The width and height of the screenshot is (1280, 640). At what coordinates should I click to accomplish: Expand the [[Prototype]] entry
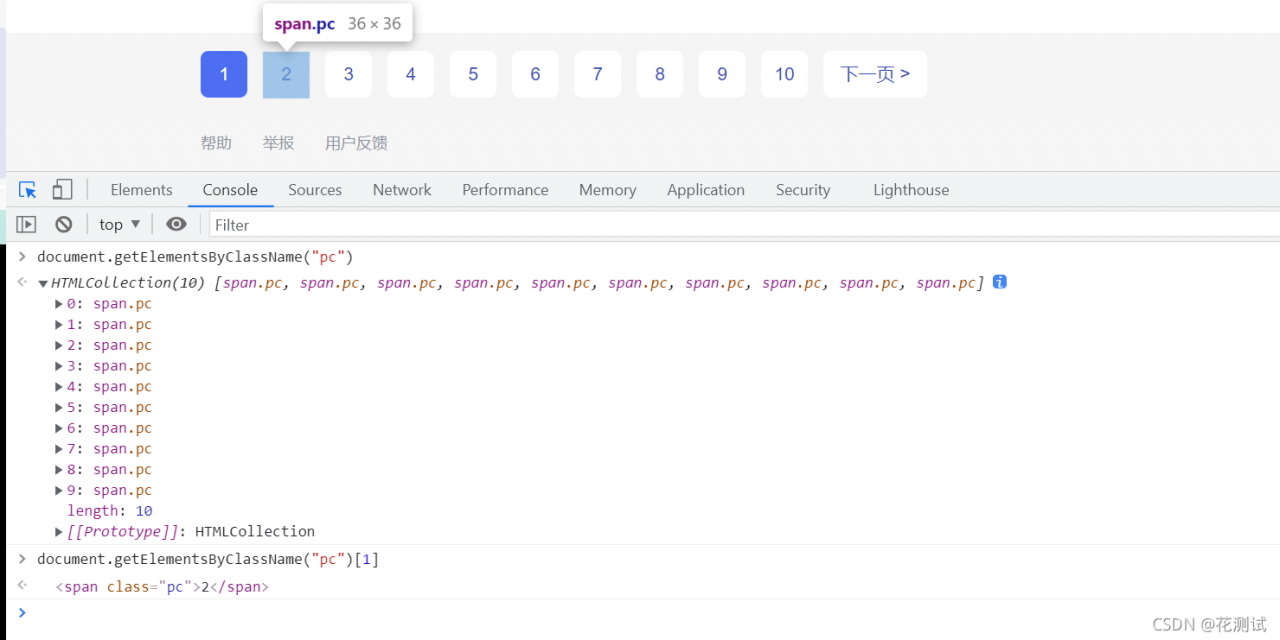coord(58,531)
